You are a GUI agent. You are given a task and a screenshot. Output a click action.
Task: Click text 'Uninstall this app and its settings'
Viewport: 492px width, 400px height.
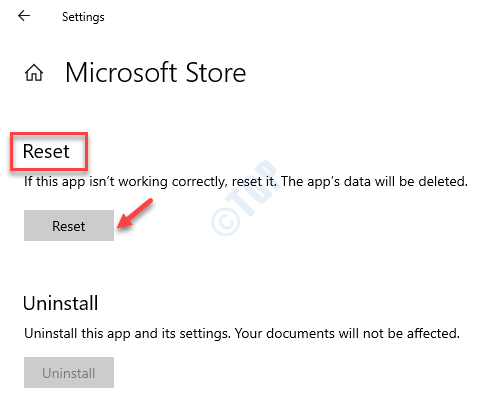[x=127, y=333]
